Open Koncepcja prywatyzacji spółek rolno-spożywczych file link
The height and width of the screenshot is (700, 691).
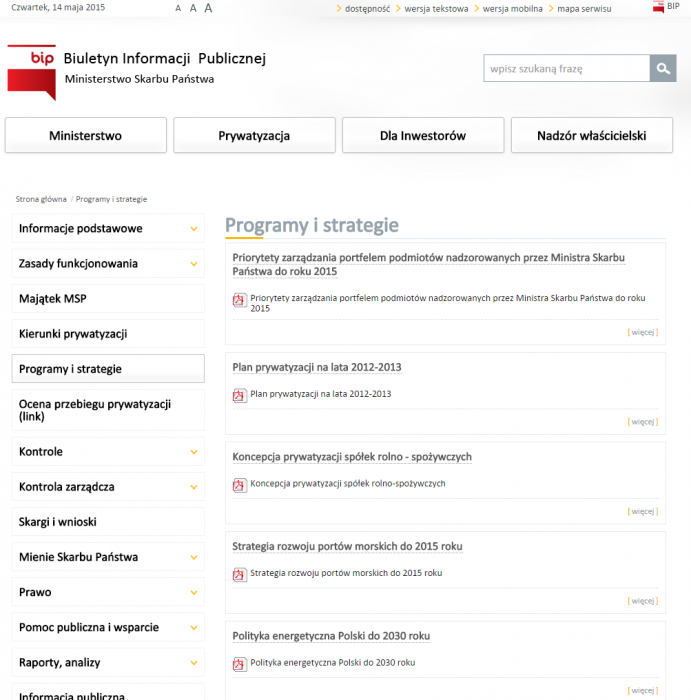point(348,483)
